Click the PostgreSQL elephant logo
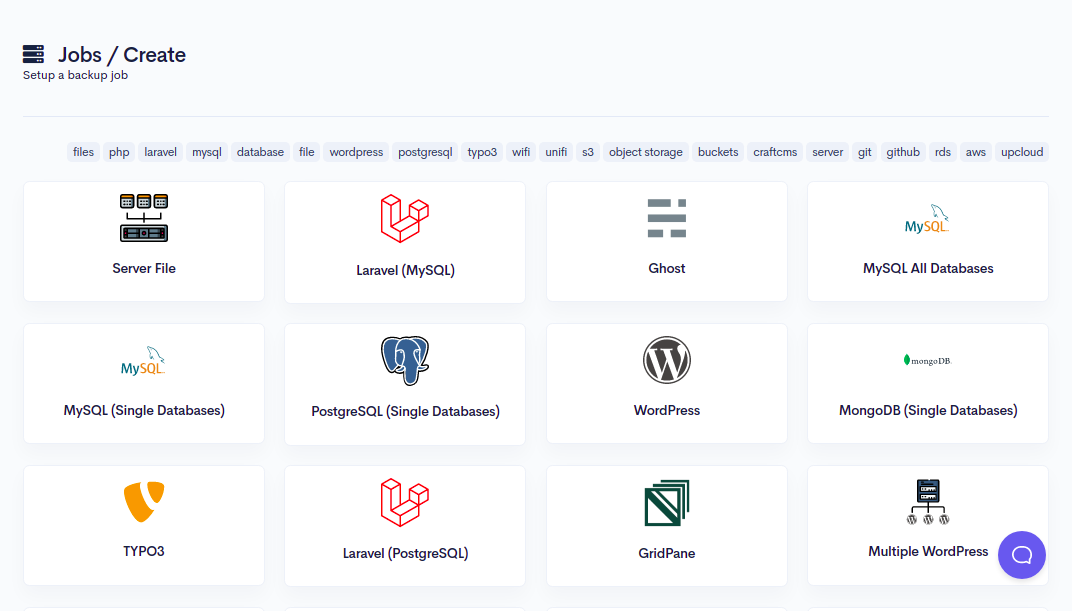 pyautogui.click(x=405, y=361)
